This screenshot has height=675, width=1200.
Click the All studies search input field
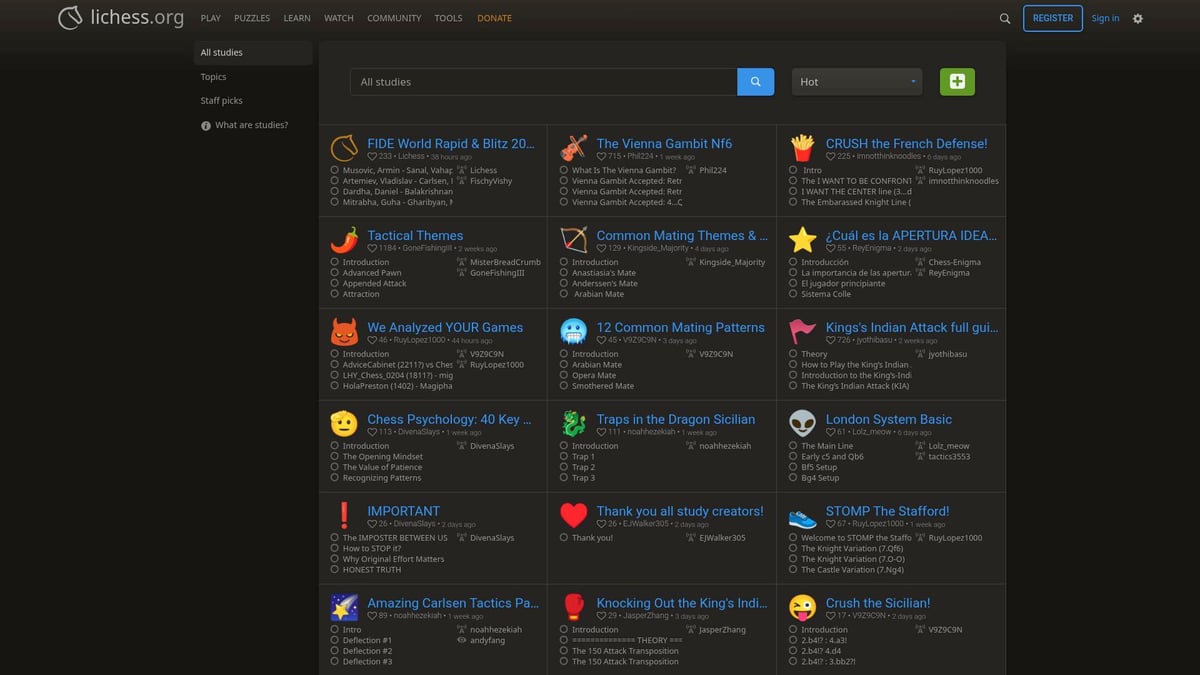(543, 82)
